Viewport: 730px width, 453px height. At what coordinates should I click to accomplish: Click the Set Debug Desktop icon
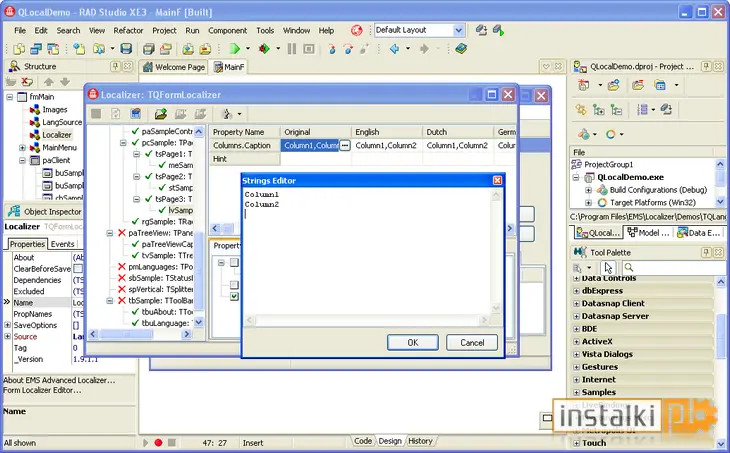click(499, 31)
